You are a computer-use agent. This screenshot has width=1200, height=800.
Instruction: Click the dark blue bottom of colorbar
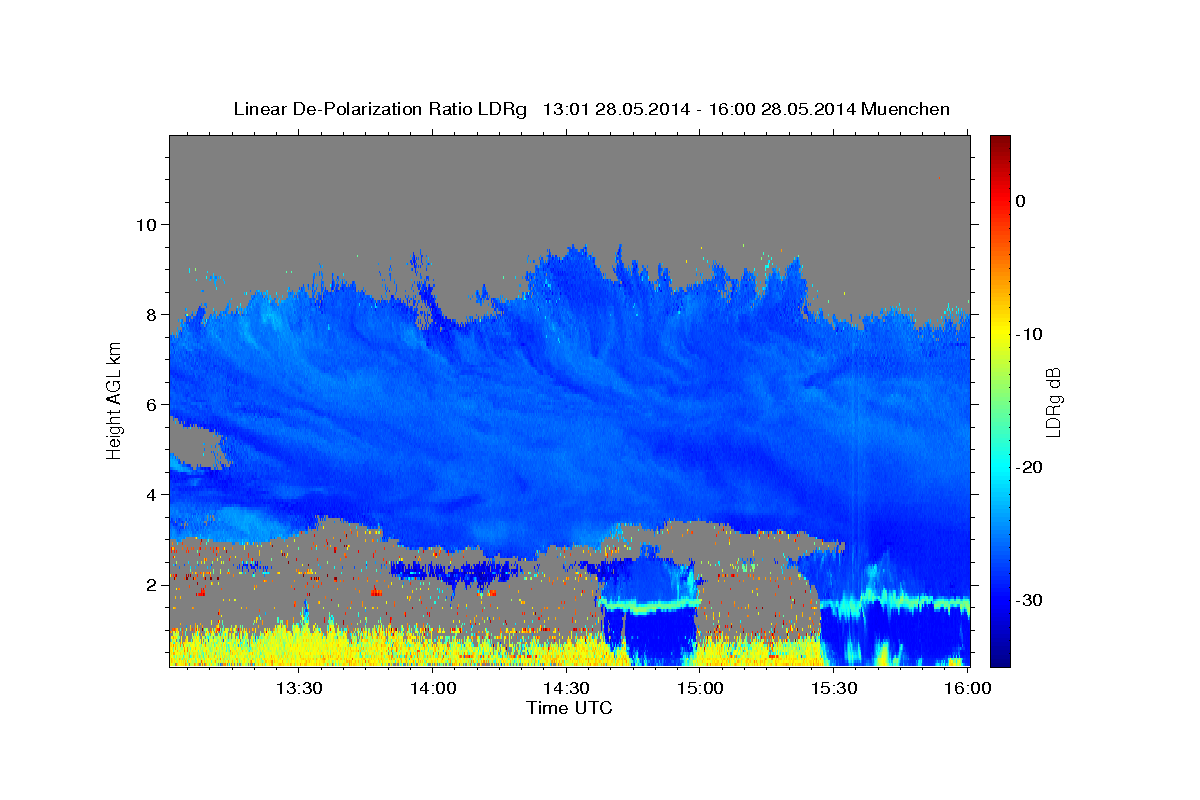(x=1000, y=658)
